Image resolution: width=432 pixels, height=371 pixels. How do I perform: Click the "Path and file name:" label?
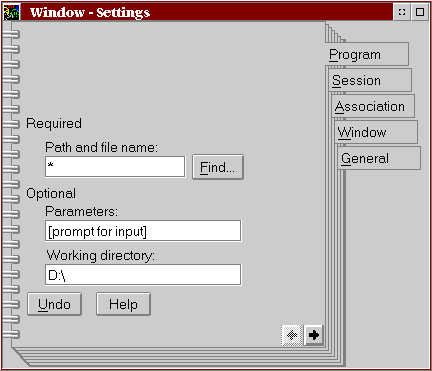pos(101,147)
